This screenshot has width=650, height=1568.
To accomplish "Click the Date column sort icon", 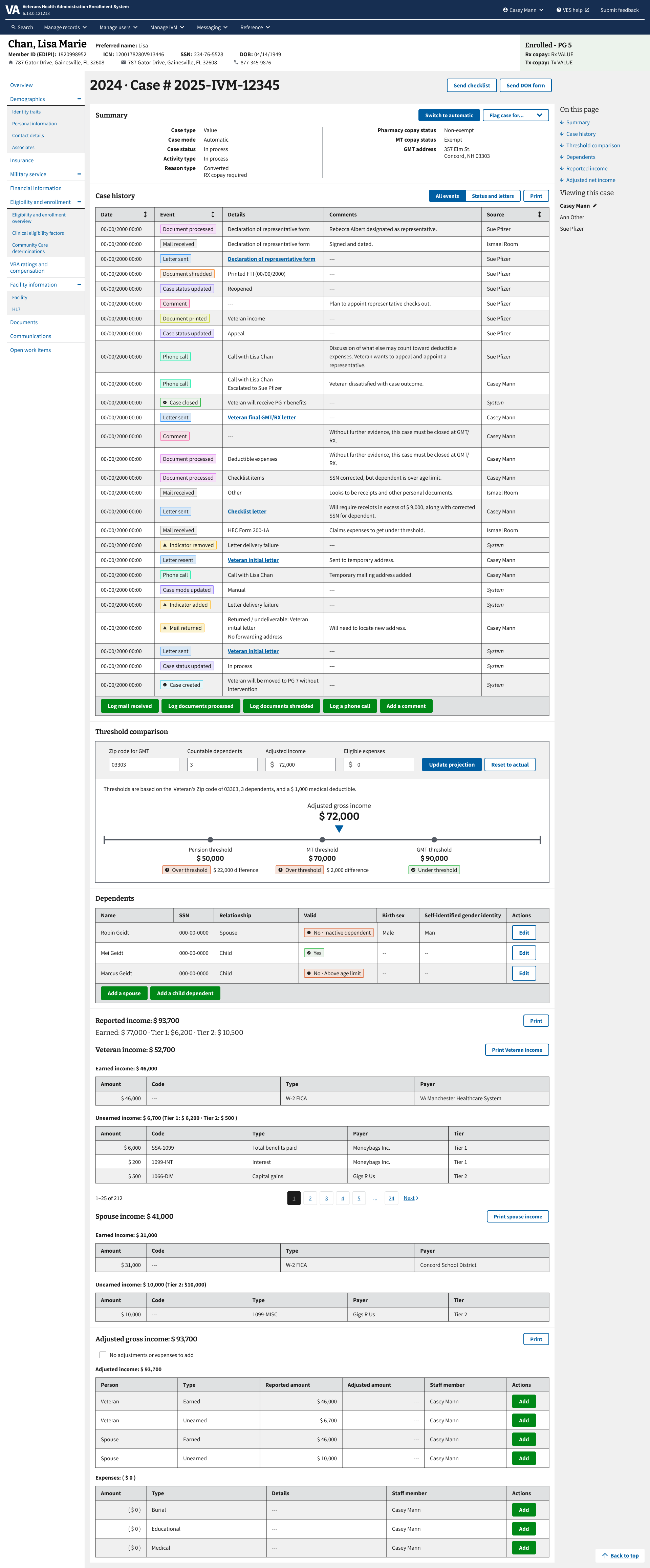I will (145, 214).
